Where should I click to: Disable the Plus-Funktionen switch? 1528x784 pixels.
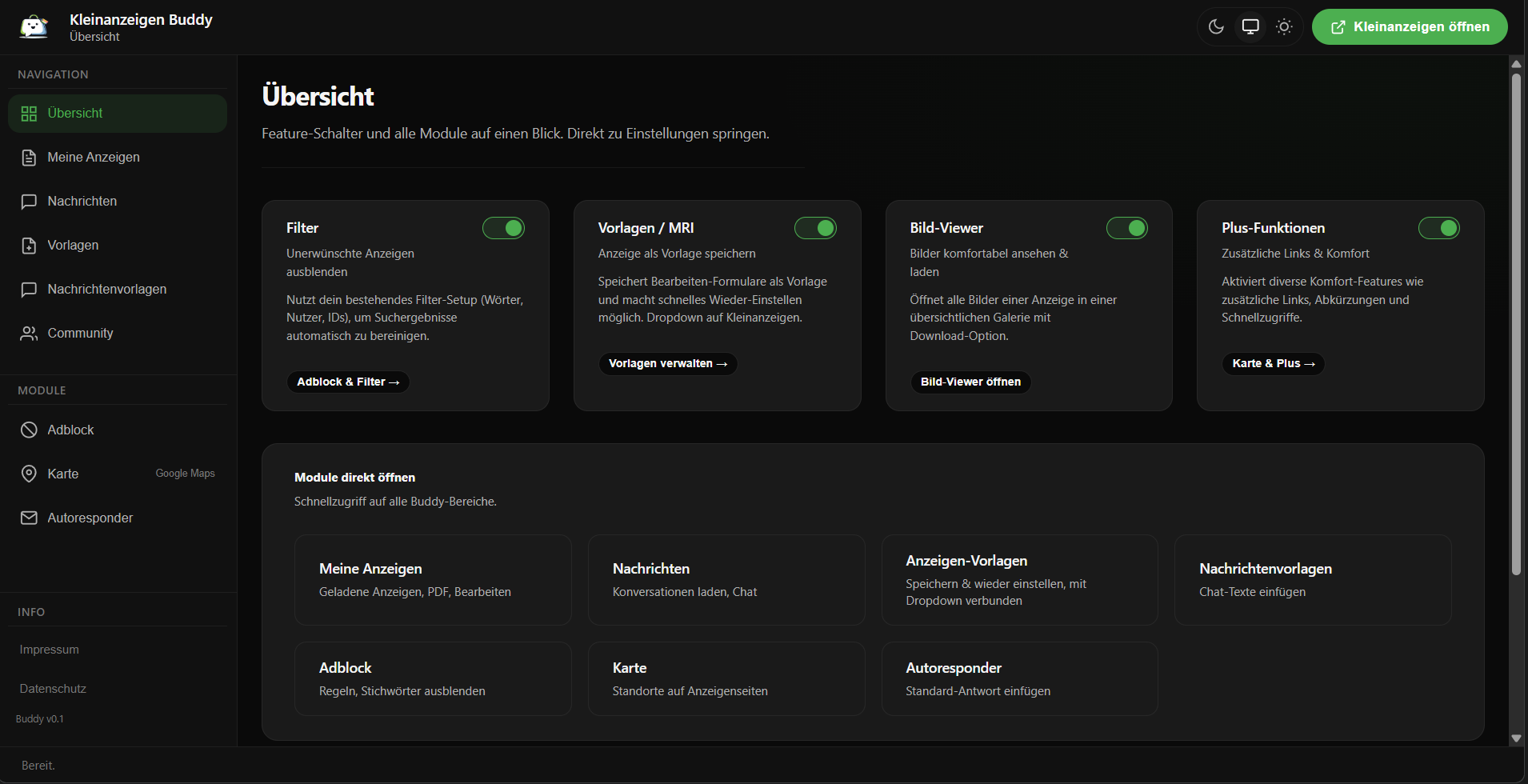1438,228
